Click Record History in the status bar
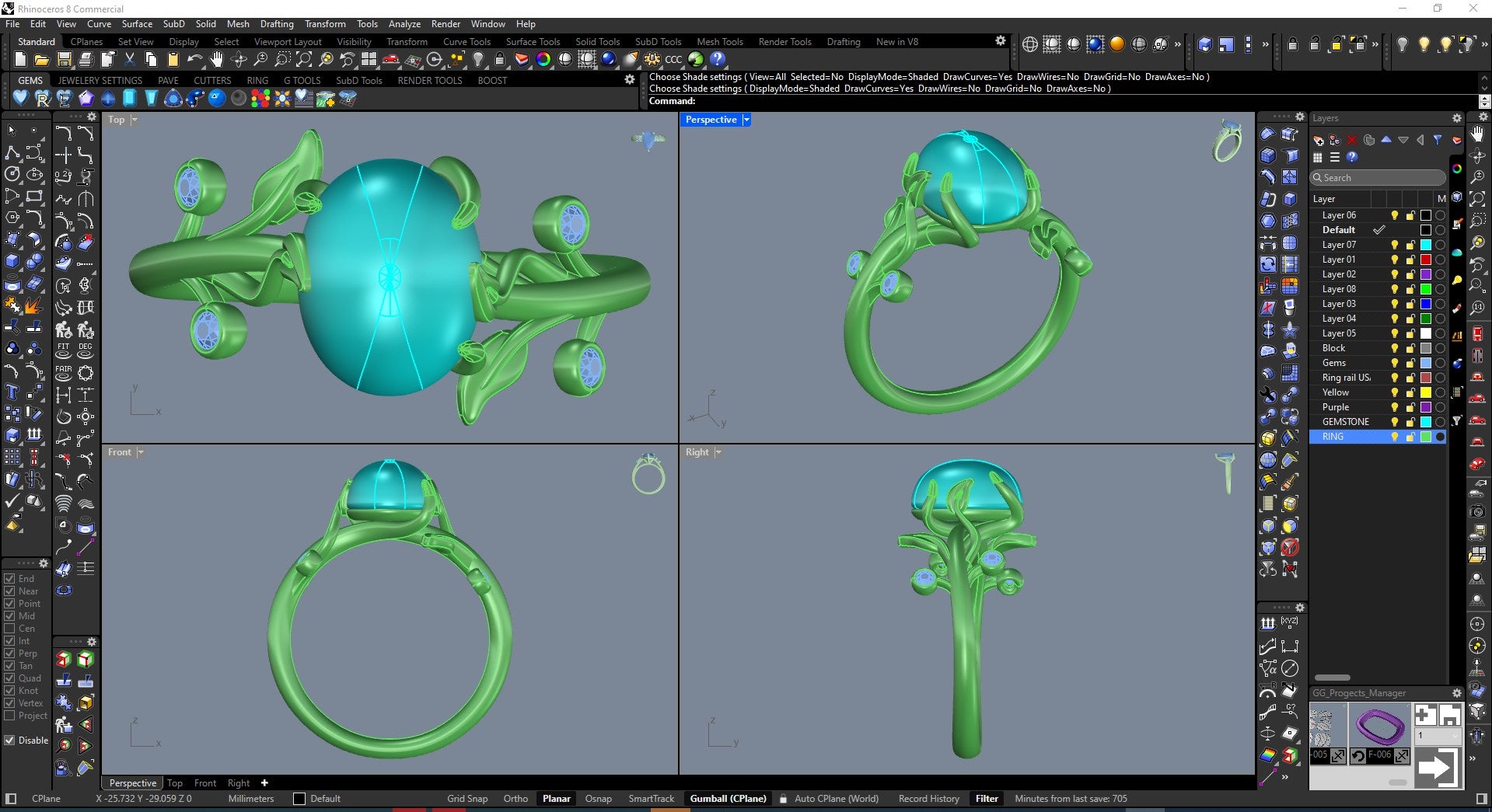 (x=928, y=798)
